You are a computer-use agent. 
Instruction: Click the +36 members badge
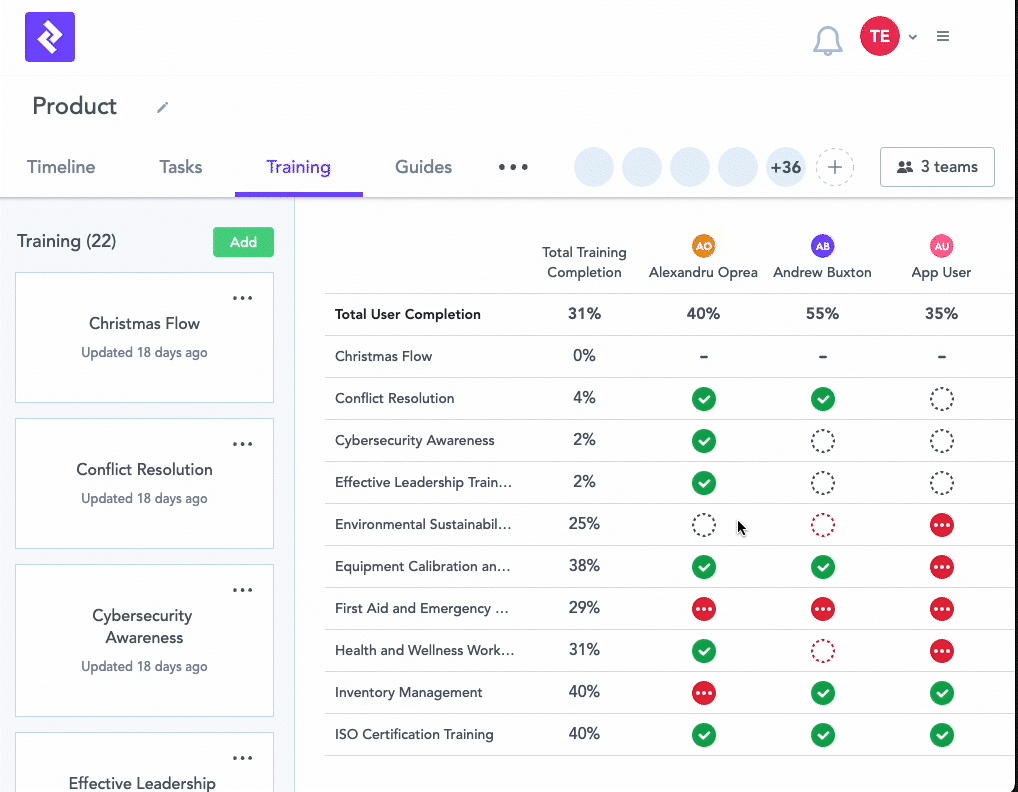[x=786, y=167]
